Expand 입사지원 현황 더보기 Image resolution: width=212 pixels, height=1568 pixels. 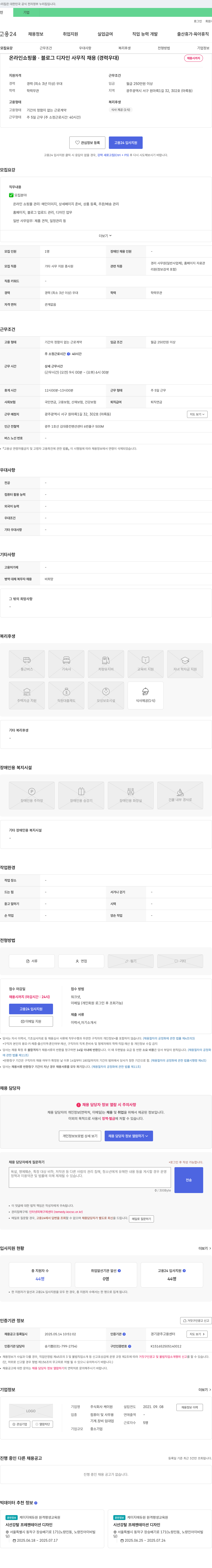tap(205, 1248)
